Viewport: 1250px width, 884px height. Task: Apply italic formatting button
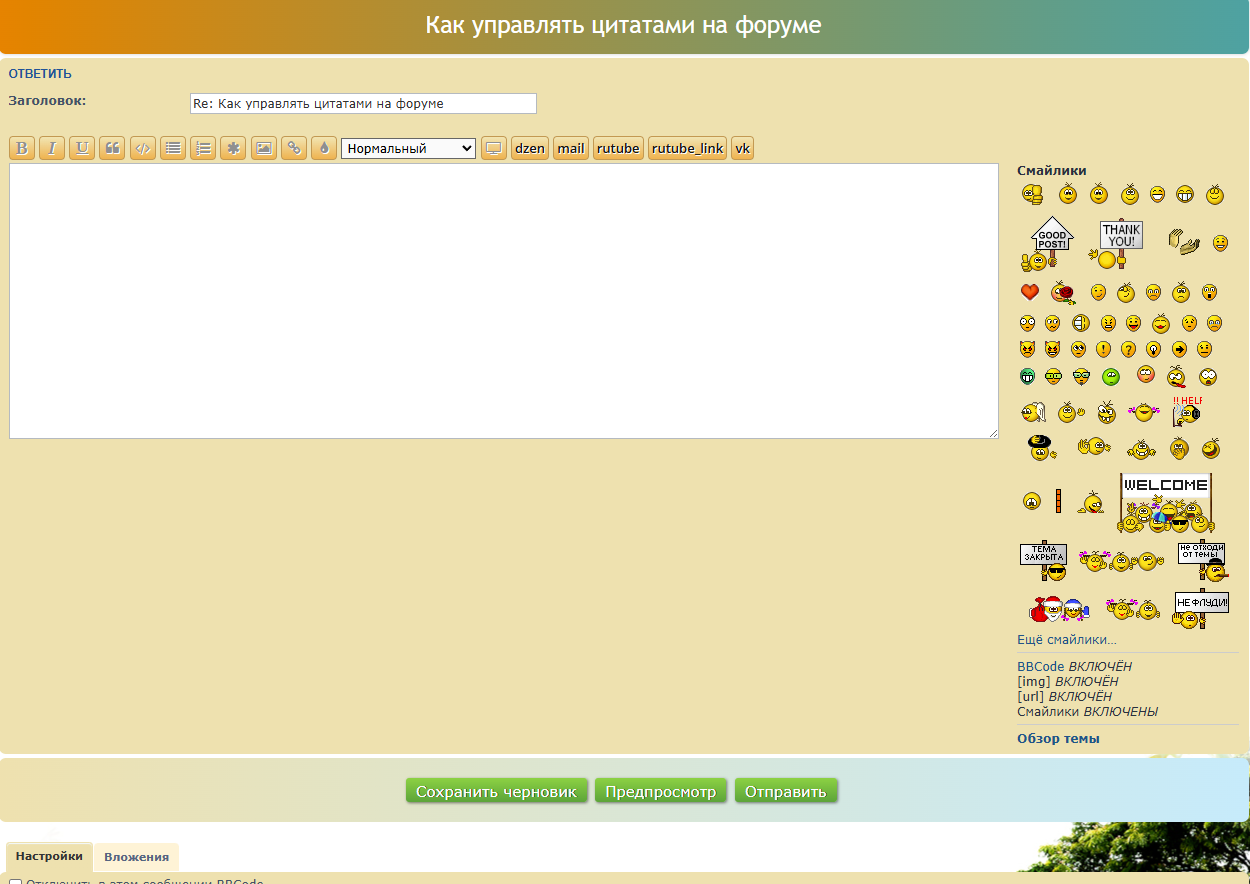pos(52,148)
